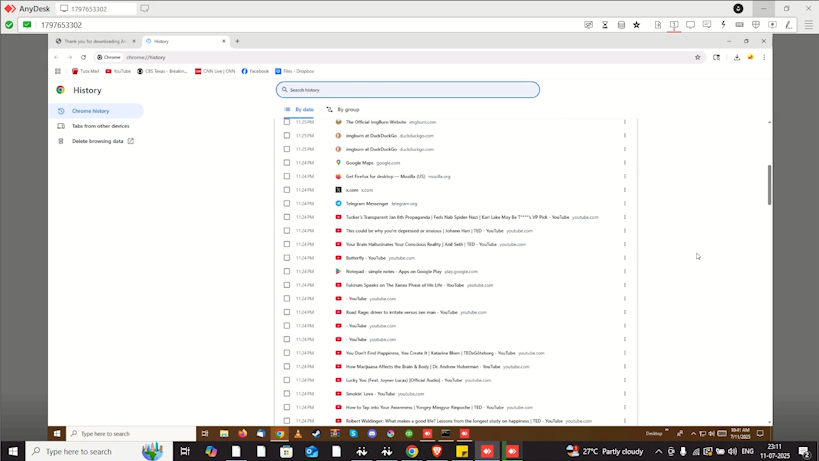Click the history page vertical scrollbar thumb
The width and height of the screenshot is (819, 461).
coord(769,185)
